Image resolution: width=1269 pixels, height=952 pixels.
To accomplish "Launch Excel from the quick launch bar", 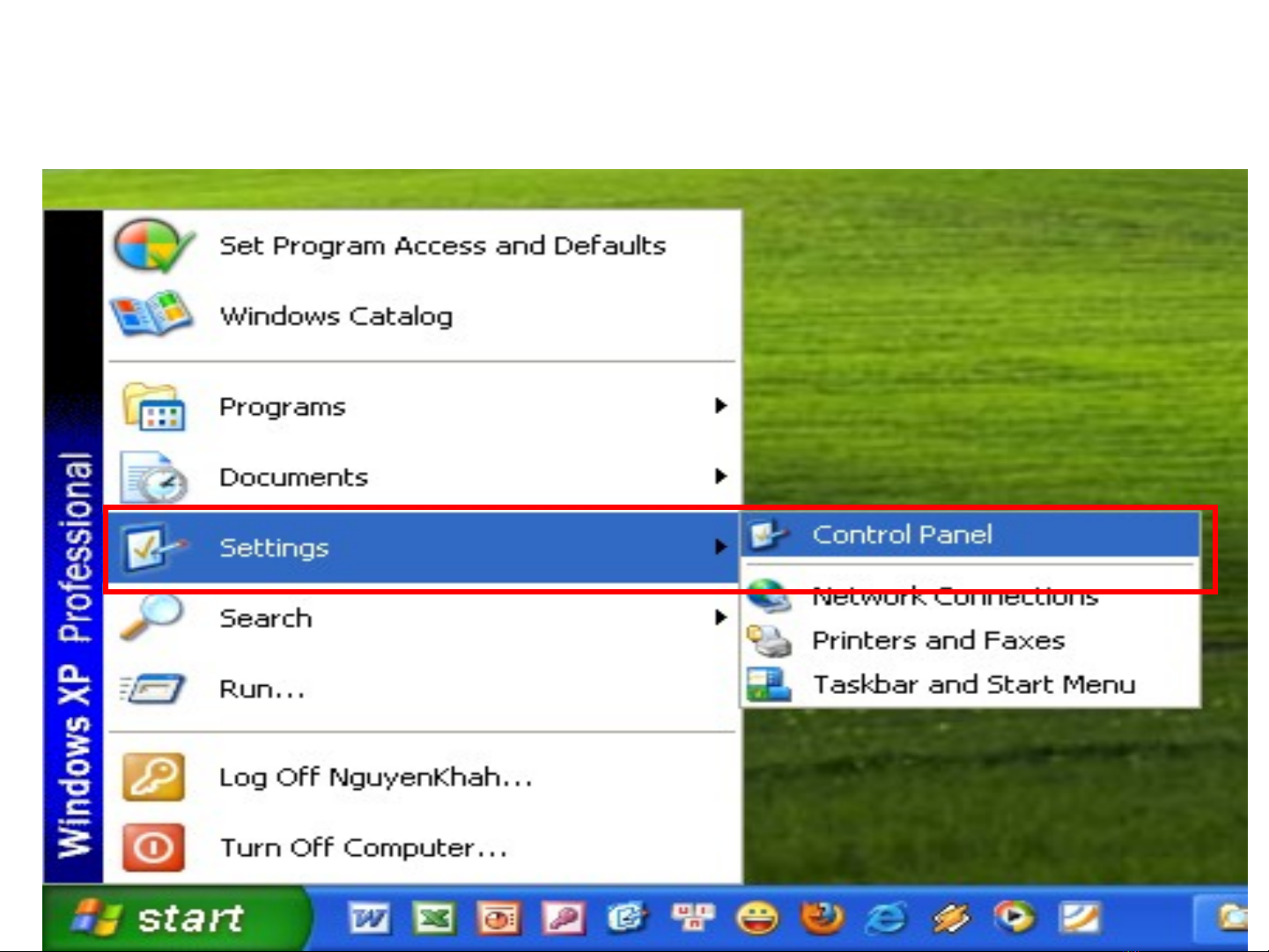I will point(434,919).
